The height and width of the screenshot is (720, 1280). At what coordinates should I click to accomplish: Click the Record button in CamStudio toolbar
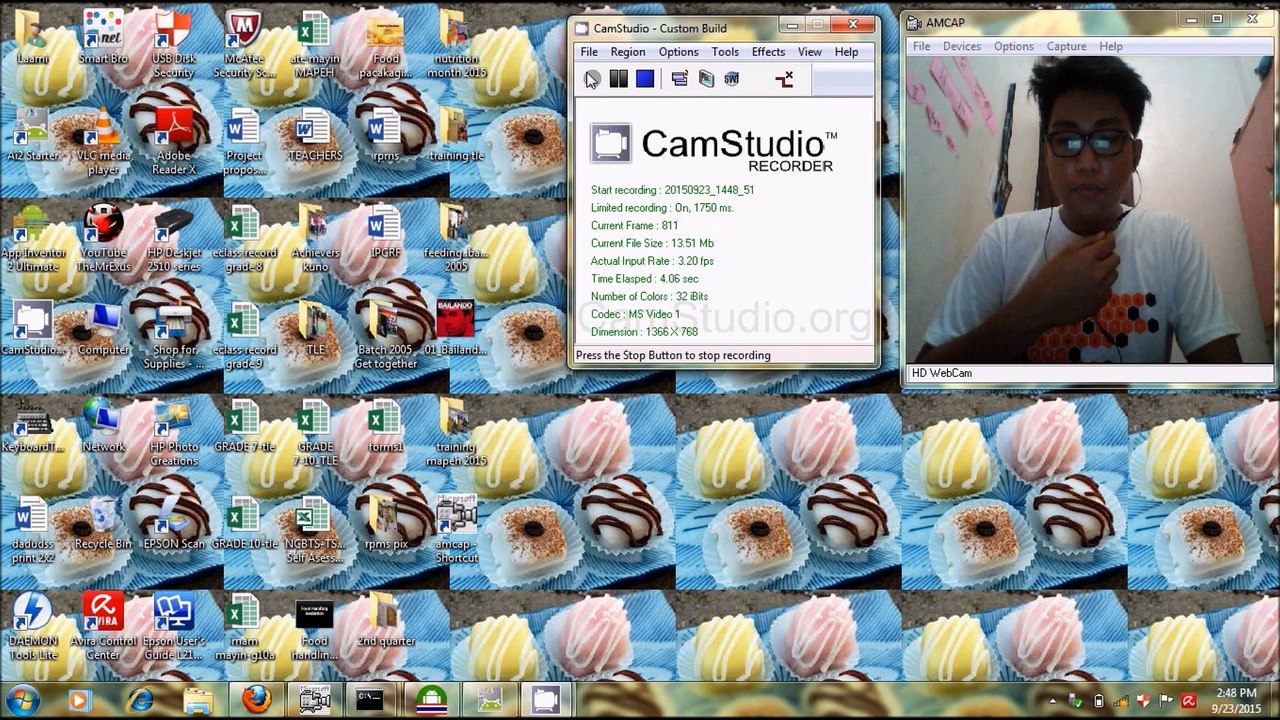(x=592, y=79)
